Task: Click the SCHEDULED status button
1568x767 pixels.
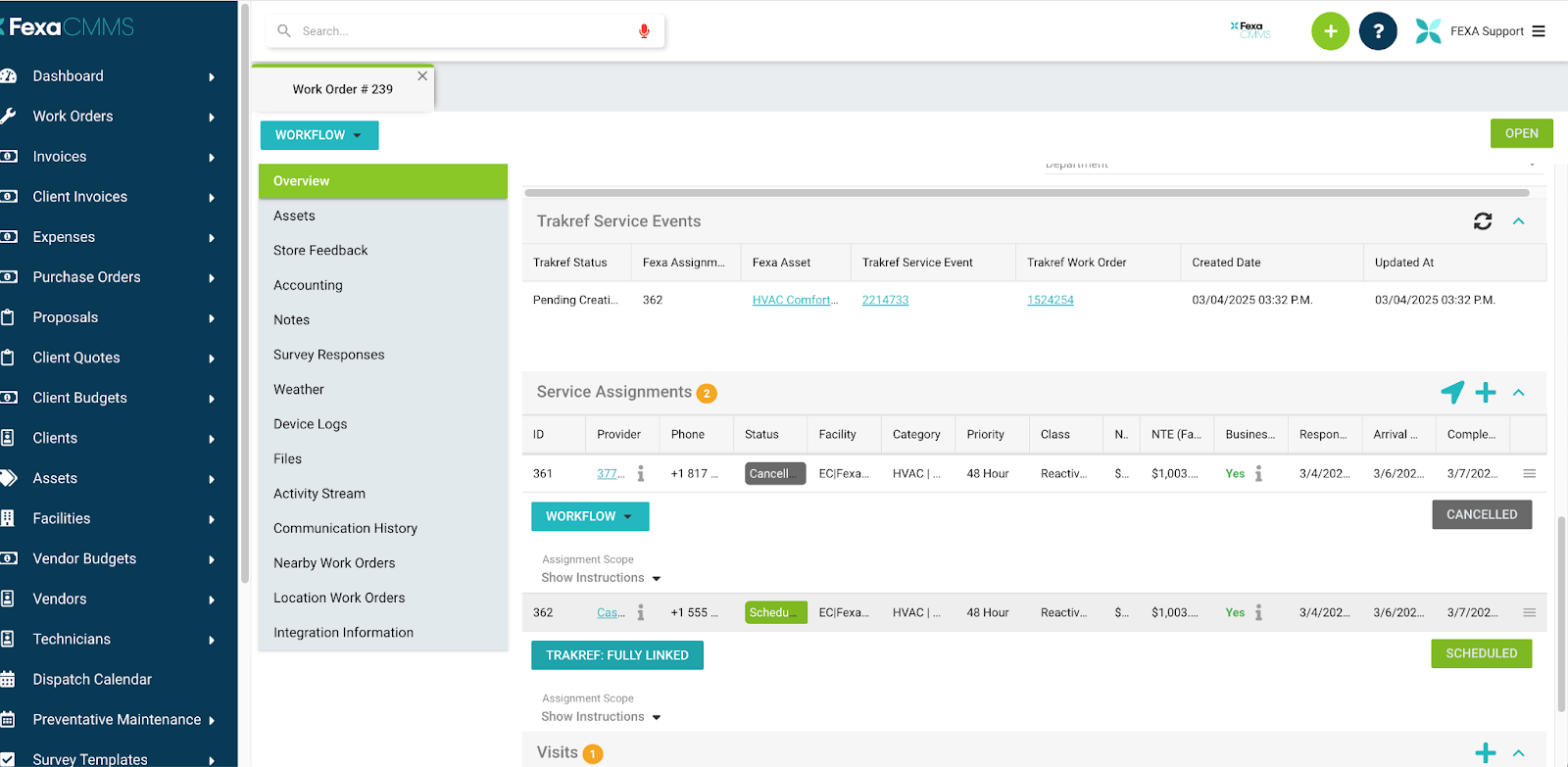Action: pyautogui.click(x=1482, y=653)
